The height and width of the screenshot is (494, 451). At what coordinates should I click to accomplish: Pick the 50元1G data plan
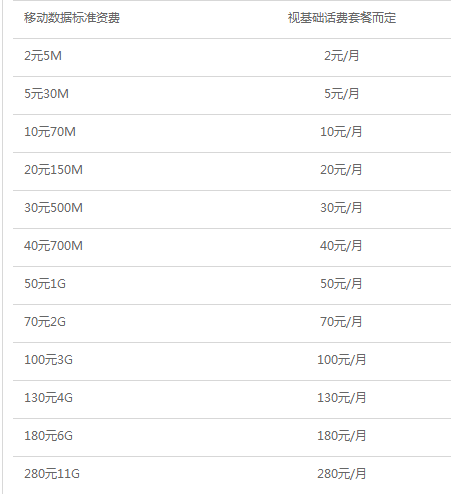click(x=45, y=284)
